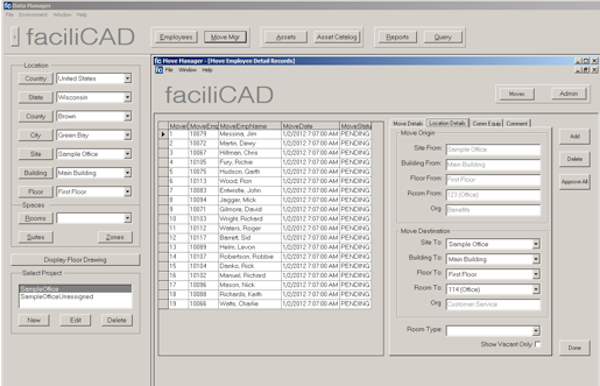
Task: Switch to the Move Details tab
Action: [408, 124]
